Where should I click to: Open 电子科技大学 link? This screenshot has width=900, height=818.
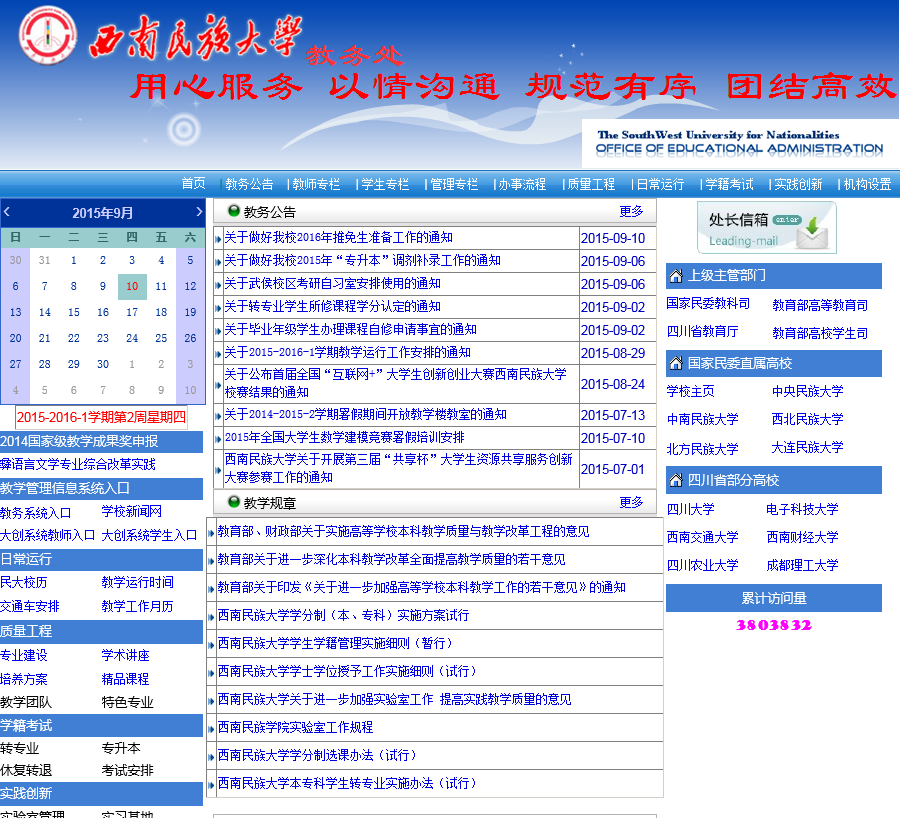click(802, 509)
